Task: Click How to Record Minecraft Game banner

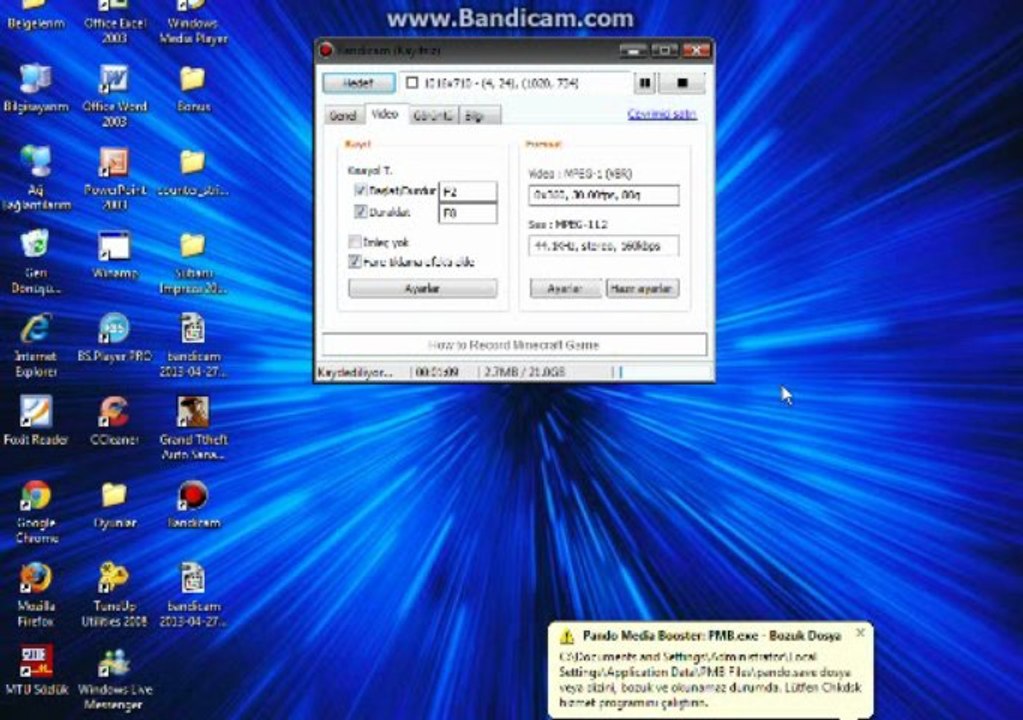Action: click(x=514, y=344)
